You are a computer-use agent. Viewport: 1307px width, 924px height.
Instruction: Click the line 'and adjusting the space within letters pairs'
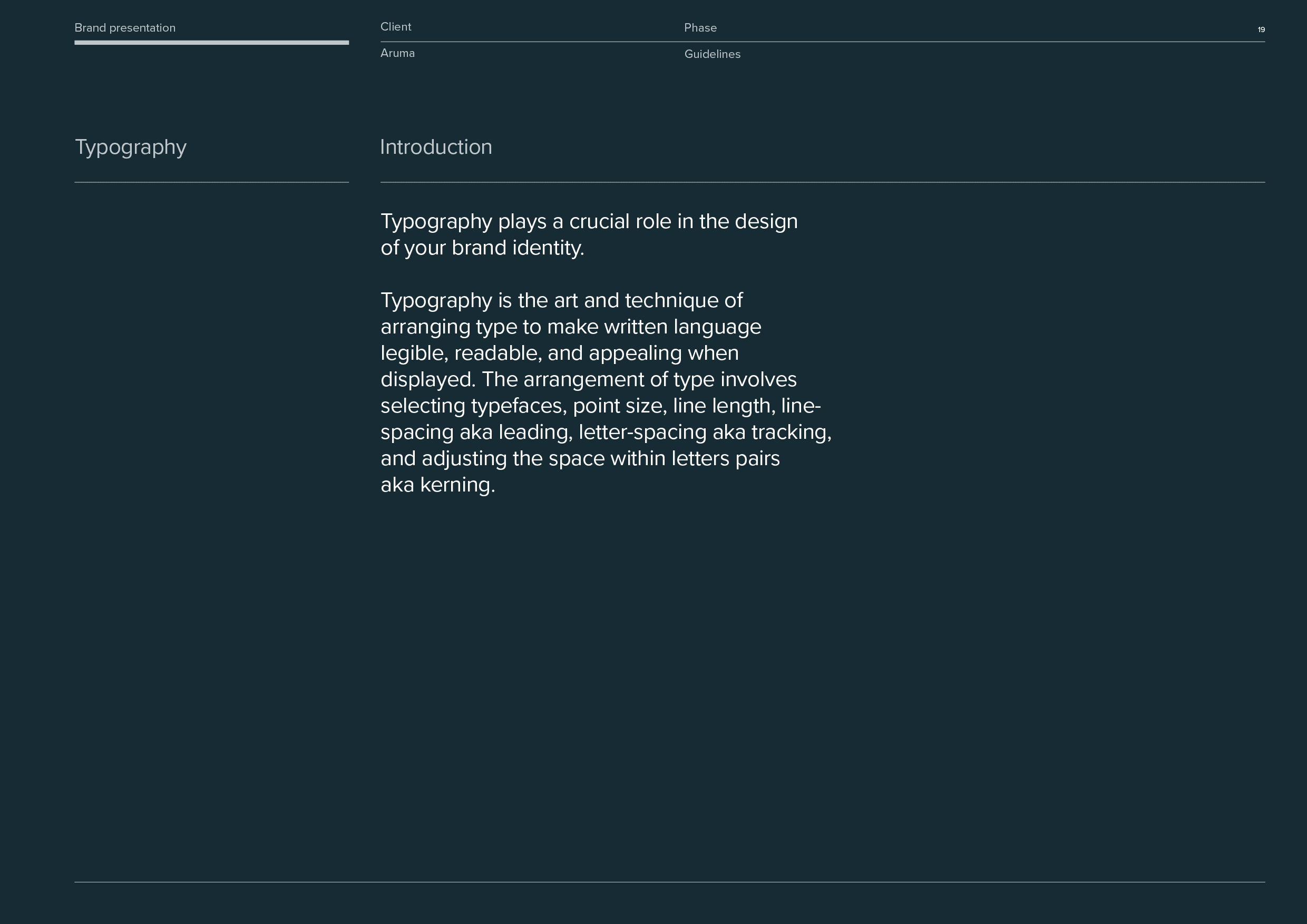[x=580, y=459]
